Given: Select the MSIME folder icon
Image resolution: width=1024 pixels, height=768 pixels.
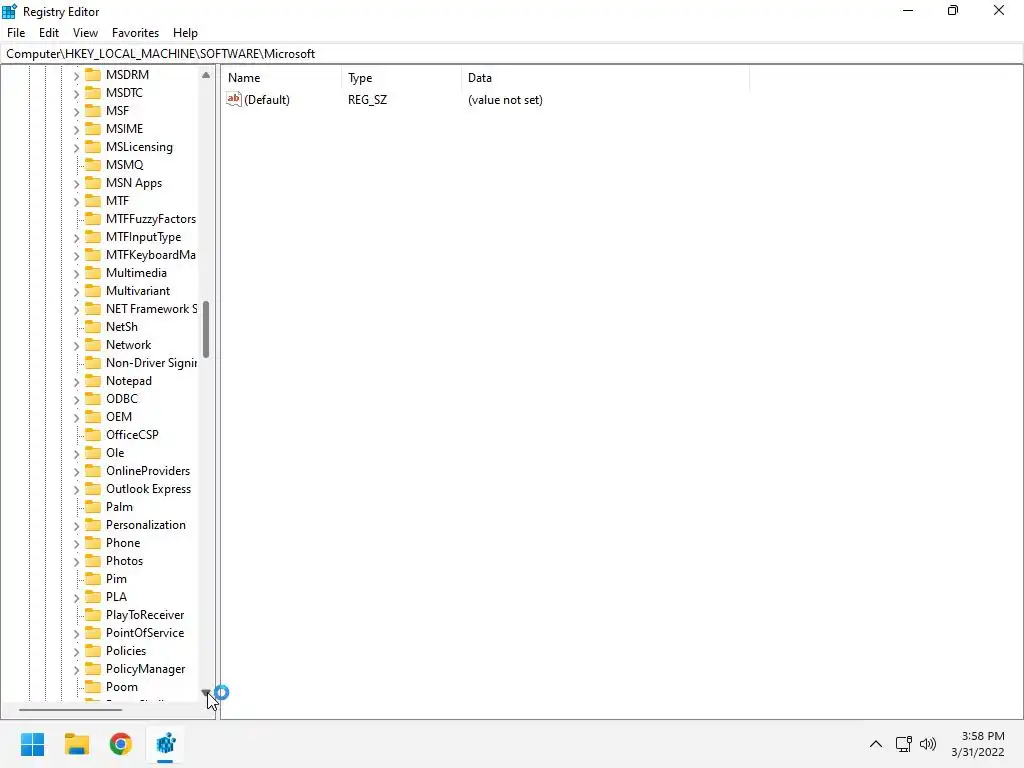Looking at the screenshot, I should [93, 129].
